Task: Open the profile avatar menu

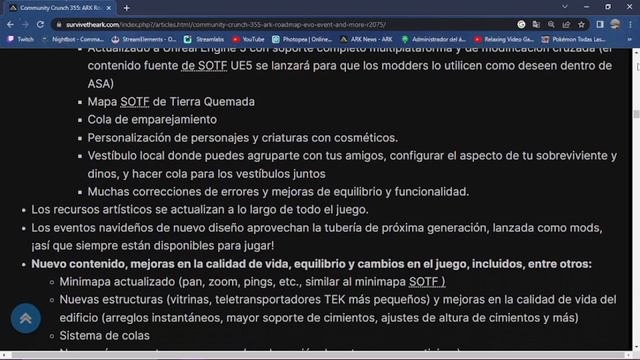Action: [x=615, y=24]
